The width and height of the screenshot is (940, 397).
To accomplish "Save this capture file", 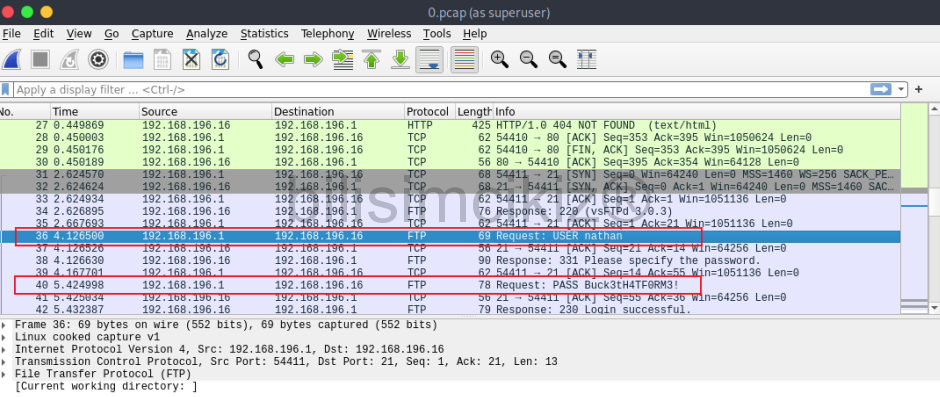I will point(162,59).
